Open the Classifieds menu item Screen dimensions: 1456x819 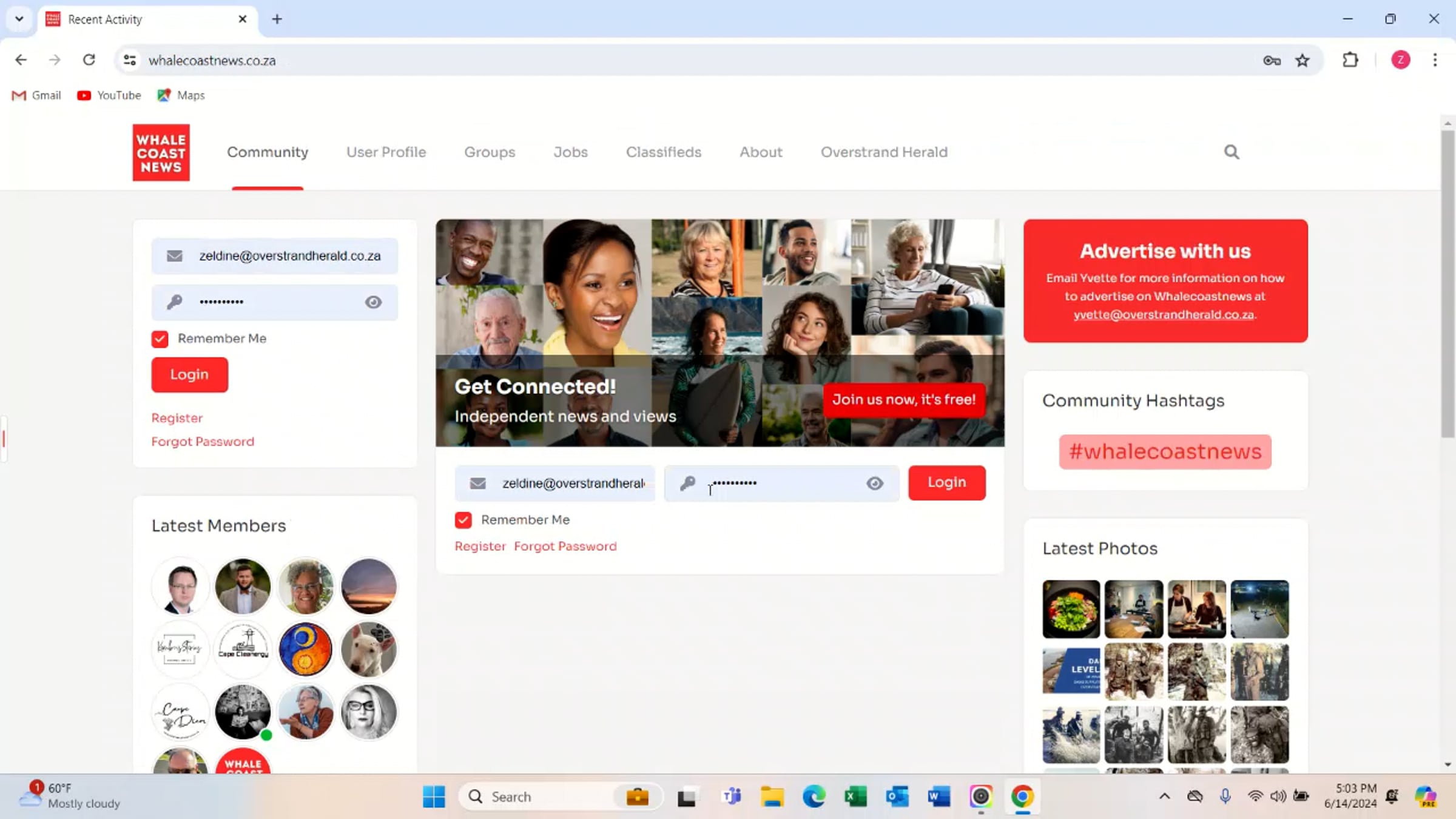[663, 152]
